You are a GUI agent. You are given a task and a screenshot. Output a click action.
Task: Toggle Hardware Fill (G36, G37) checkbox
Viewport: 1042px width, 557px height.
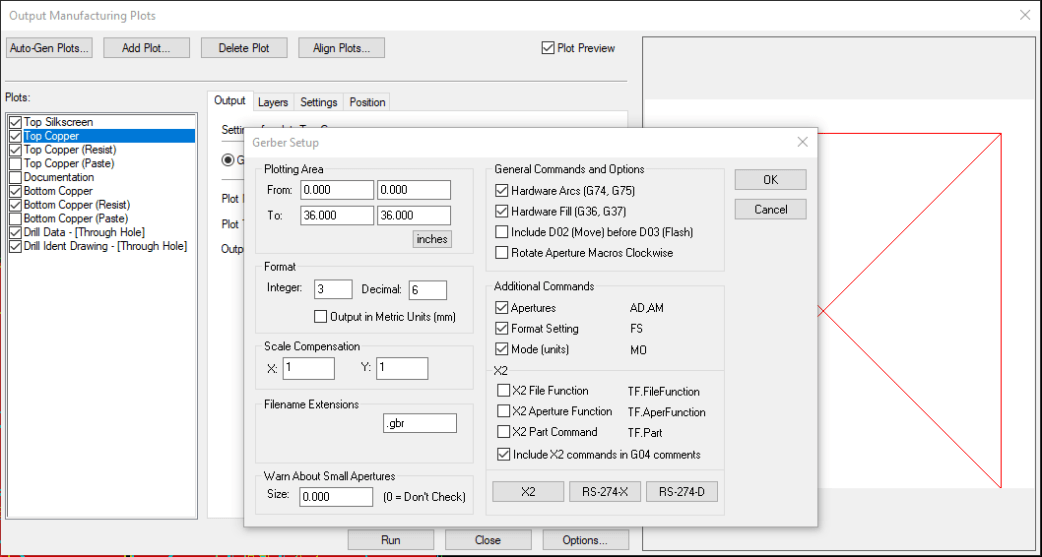pos(502,212)
